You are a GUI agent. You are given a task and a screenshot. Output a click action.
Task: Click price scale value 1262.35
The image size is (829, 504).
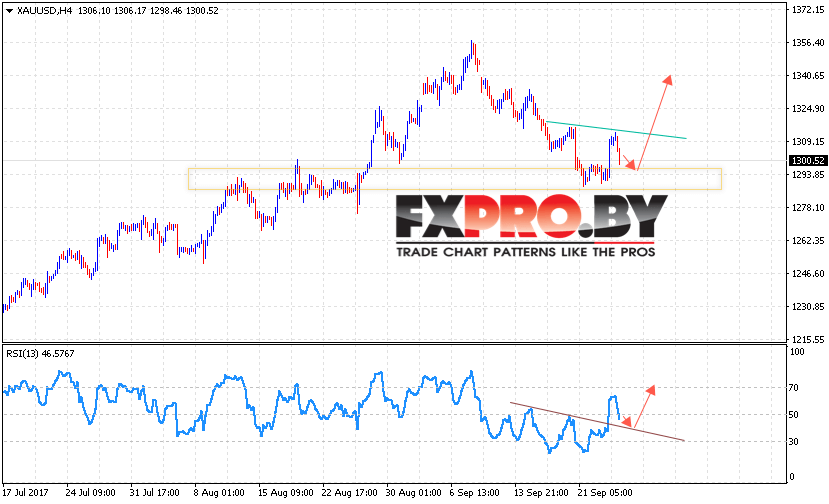(x=808, y=240)
